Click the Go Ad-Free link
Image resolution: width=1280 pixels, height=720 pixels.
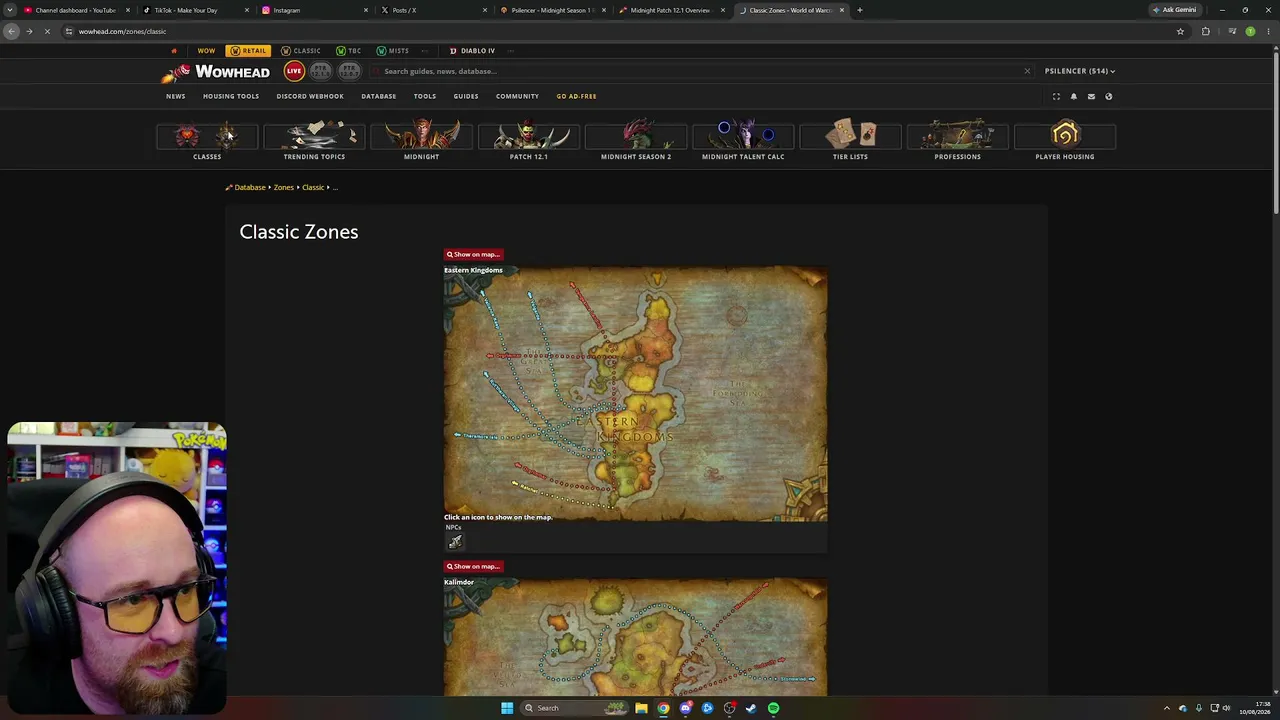[577, 96]
